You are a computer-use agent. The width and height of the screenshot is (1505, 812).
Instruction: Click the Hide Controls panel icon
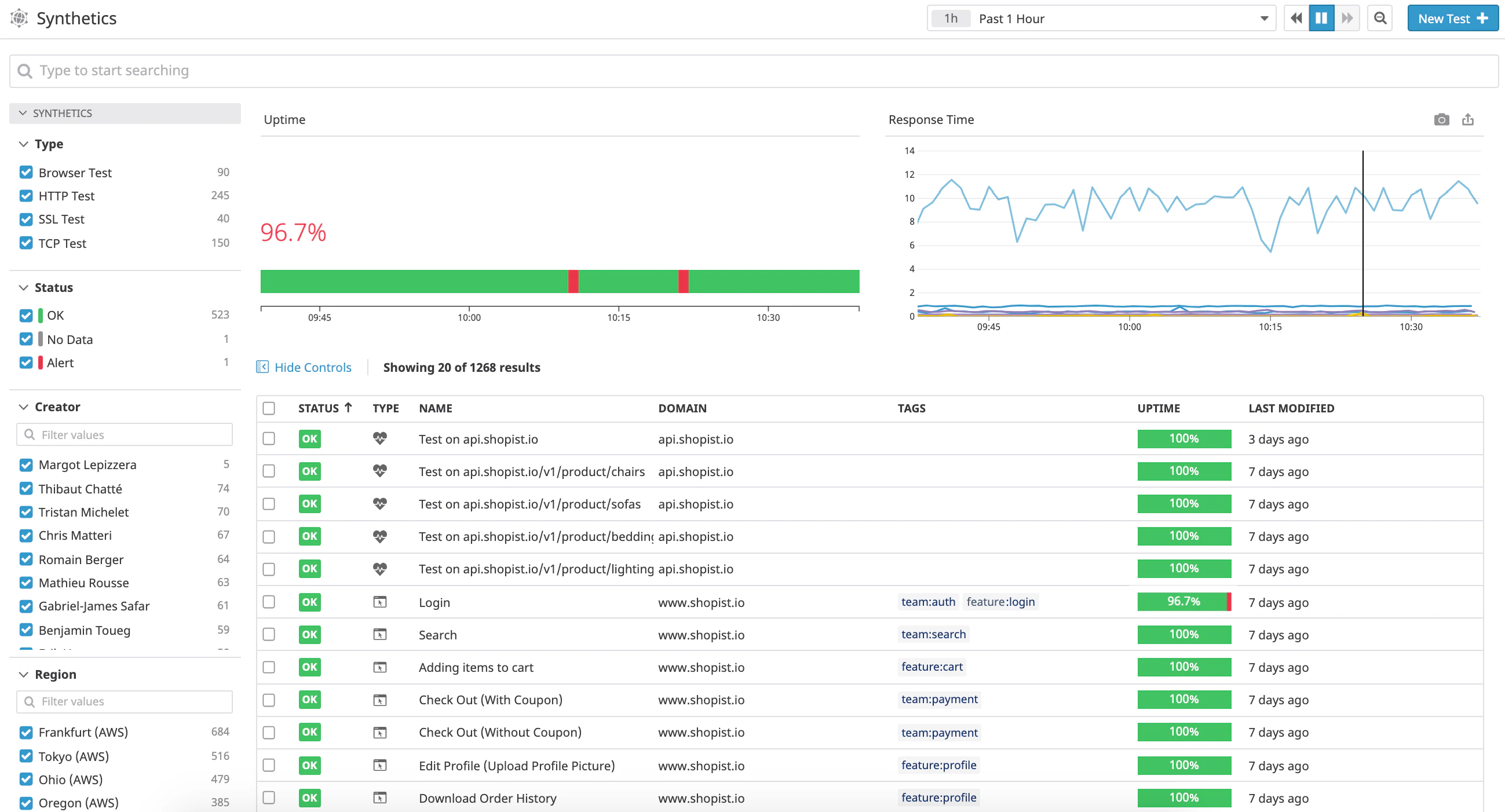262,367
